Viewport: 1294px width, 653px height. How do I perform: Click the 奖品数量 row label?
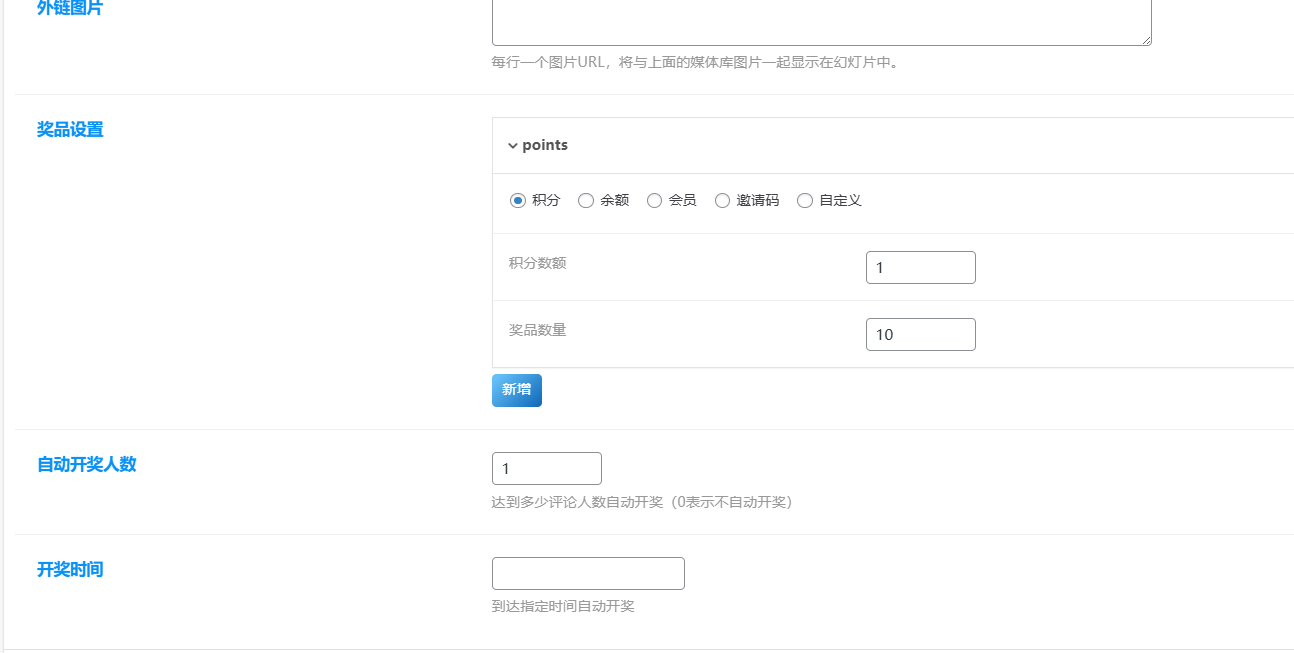point(537,329)
